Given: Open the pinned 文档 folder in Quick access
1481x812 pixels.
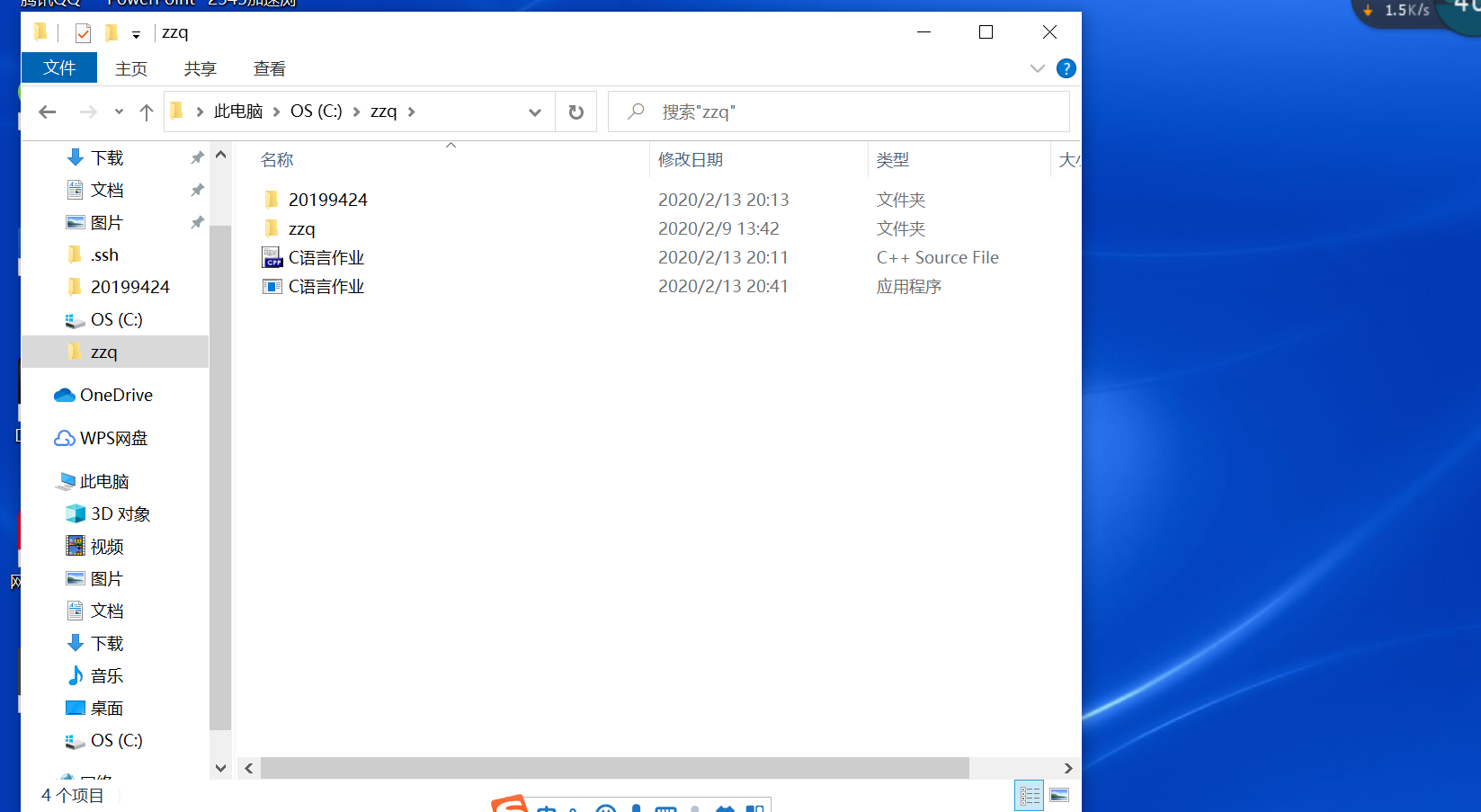Looking at the screenshot, I should pos(108,191).
